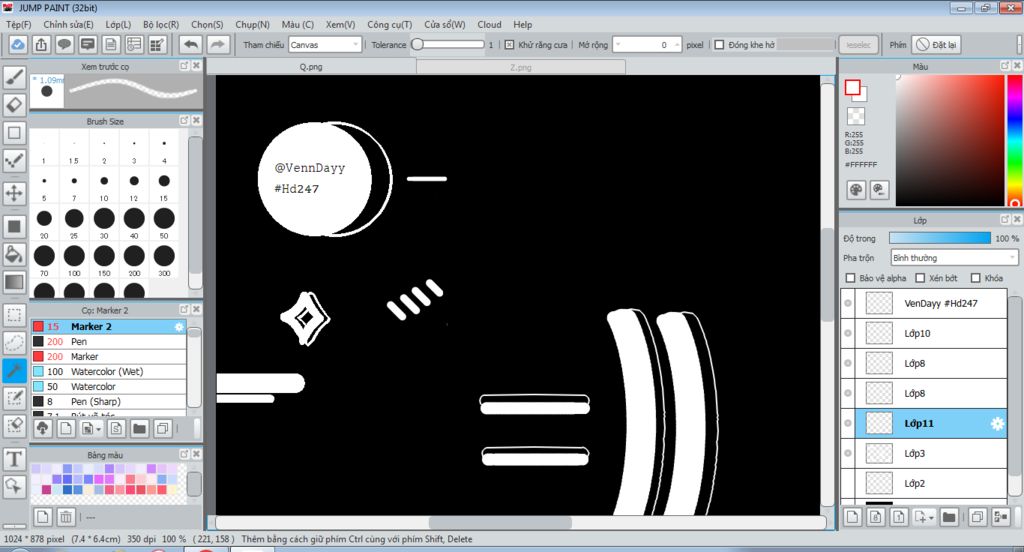Viewport: 1024px width, 552px height.
Task: Open the add brush dropdown arrow
Action: [98, 429]
